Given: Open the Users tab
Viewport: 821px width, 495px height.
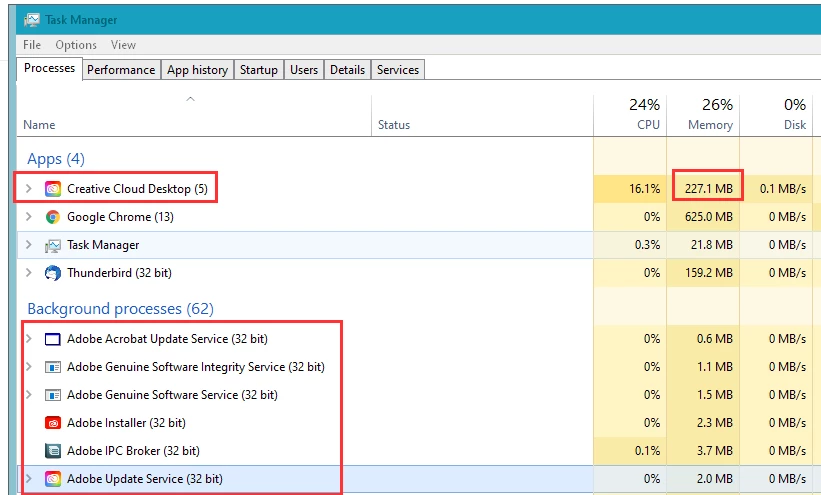Looking at the screenshot, I should click(304, 70).
